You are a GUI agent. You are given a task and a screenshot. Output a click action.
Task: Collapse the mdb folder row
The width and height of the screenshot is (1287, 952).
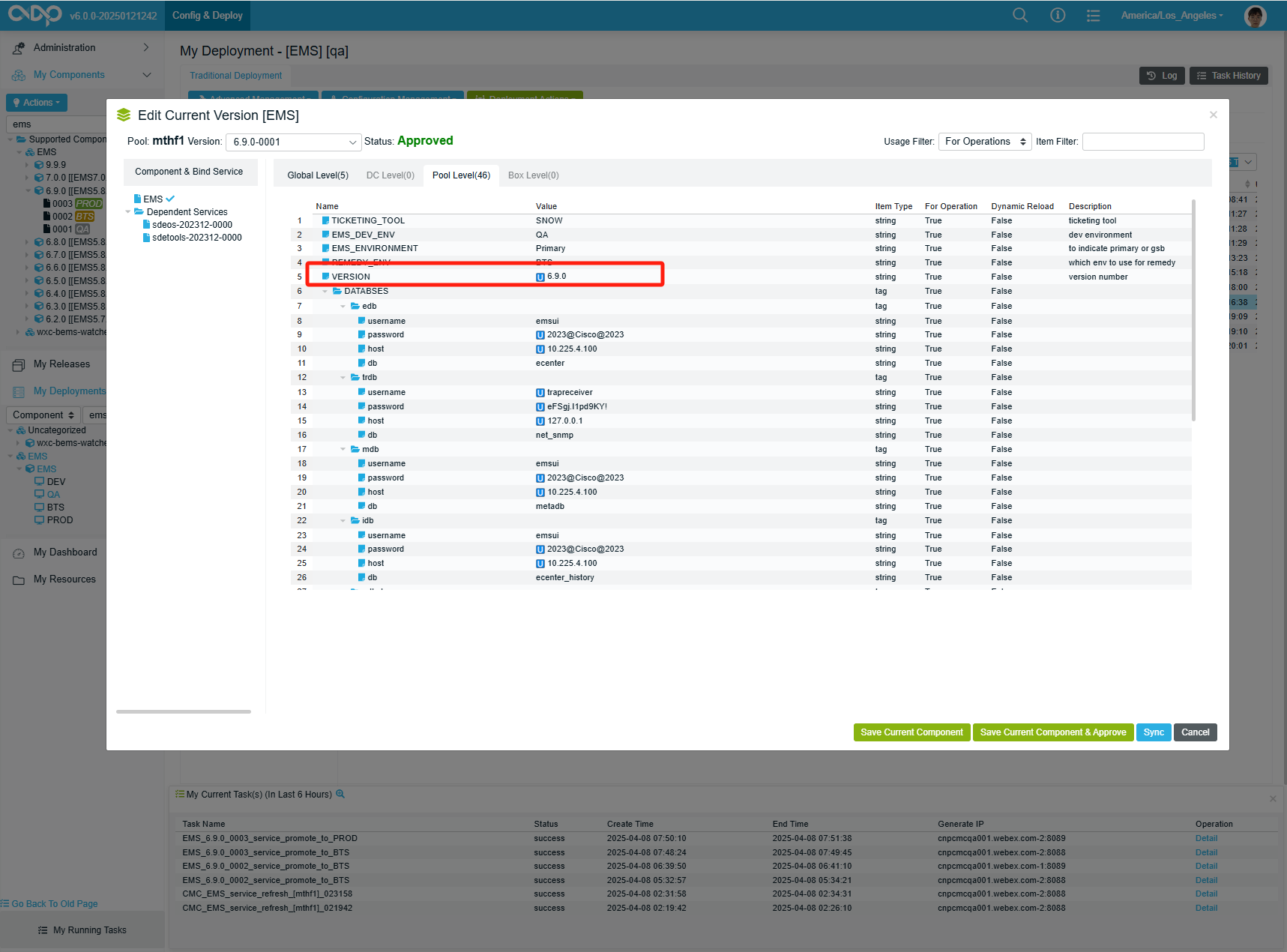[x=343, y=450]
